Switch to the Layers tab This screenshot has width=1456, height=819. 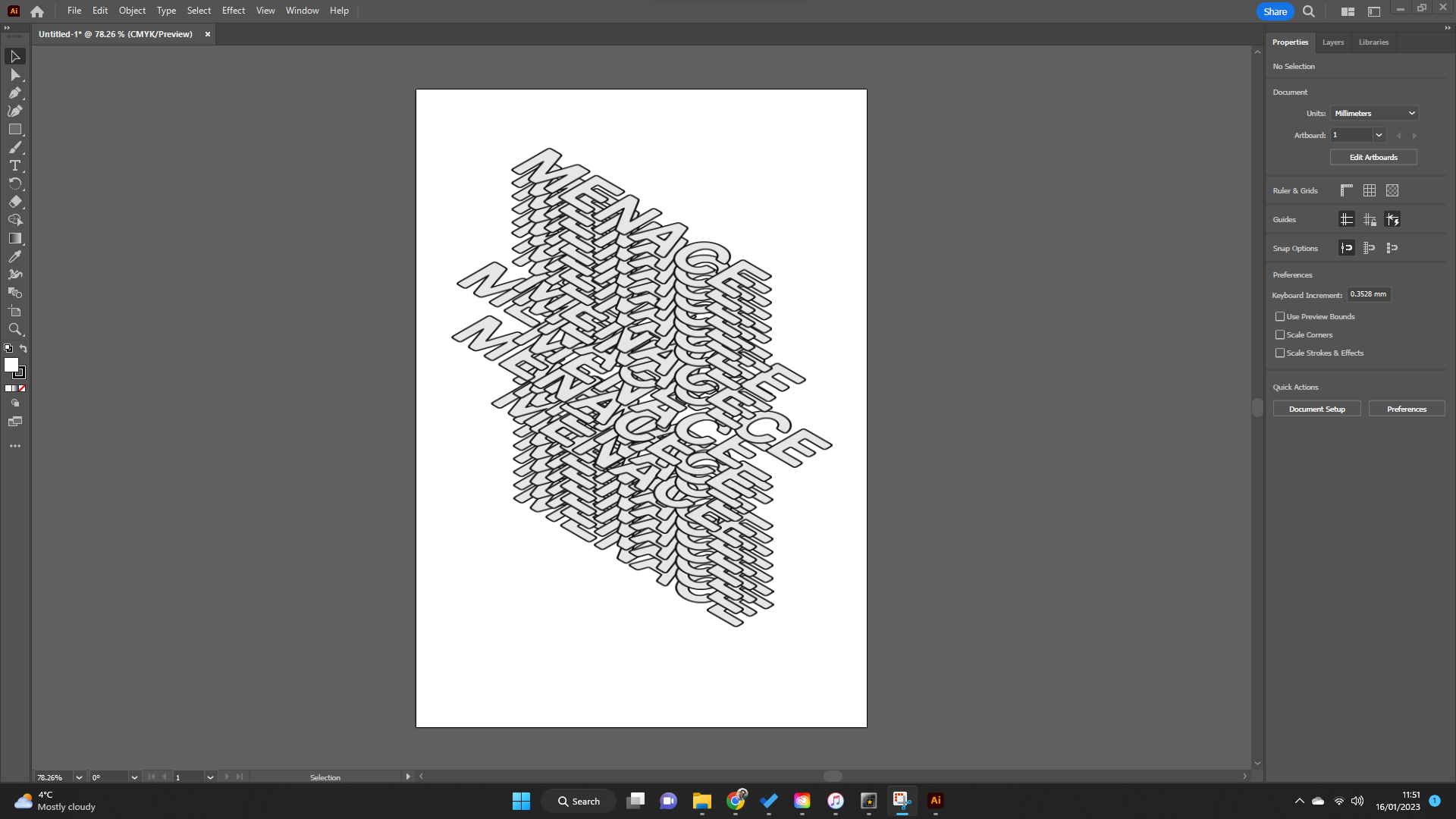coord(1332,42)
